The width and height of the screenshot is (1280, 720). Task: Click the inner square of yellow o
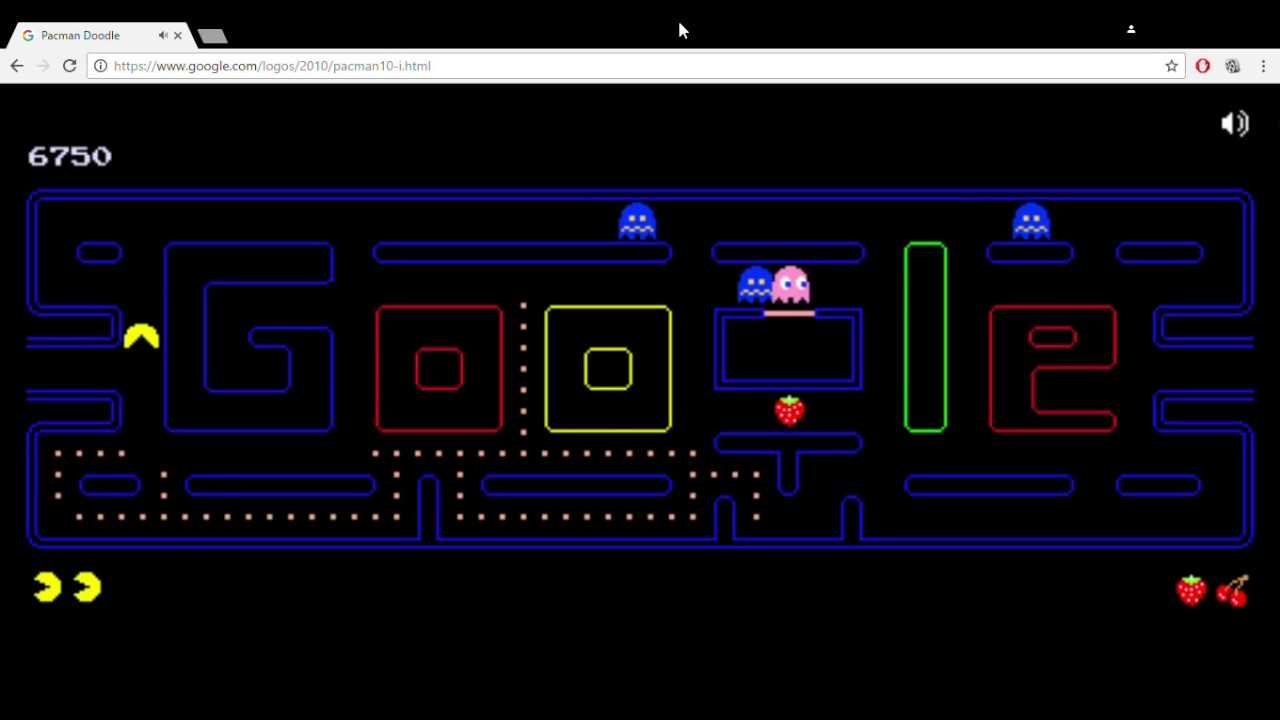click(x=608, y=369)
